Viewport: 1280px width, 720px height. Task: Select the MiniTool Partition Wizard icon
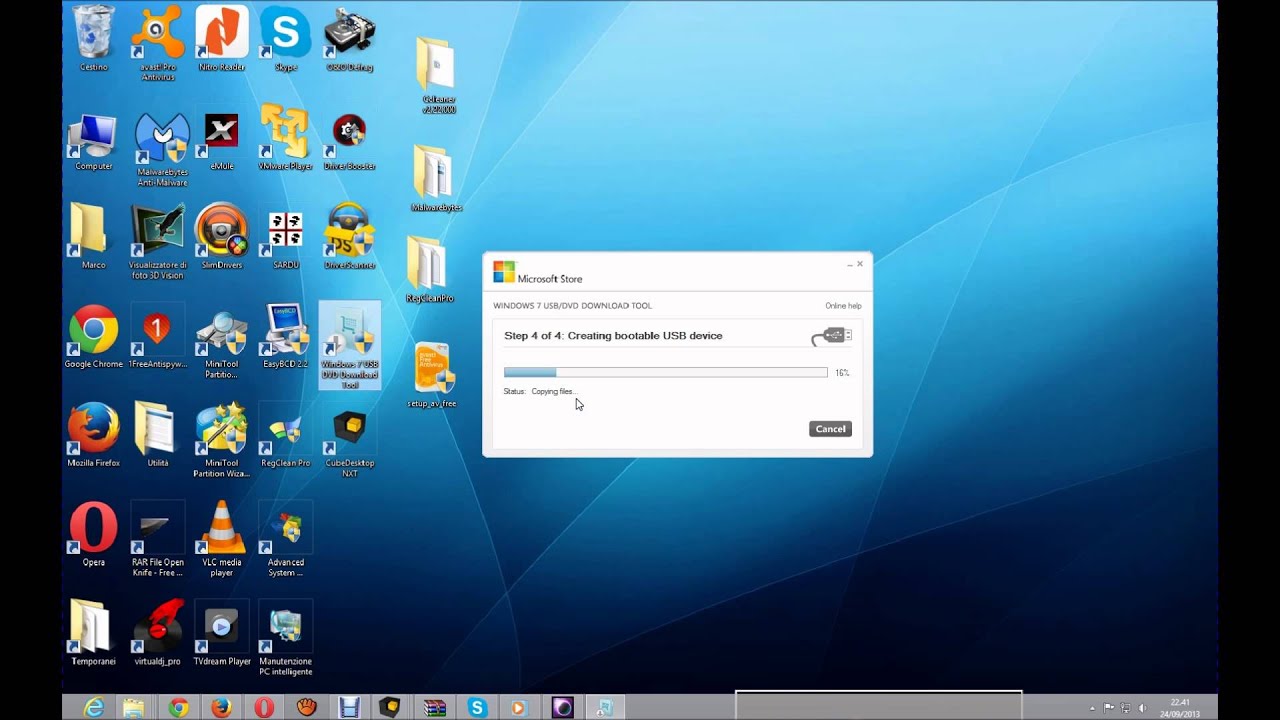pyautogui.click(x=221, y=440)
